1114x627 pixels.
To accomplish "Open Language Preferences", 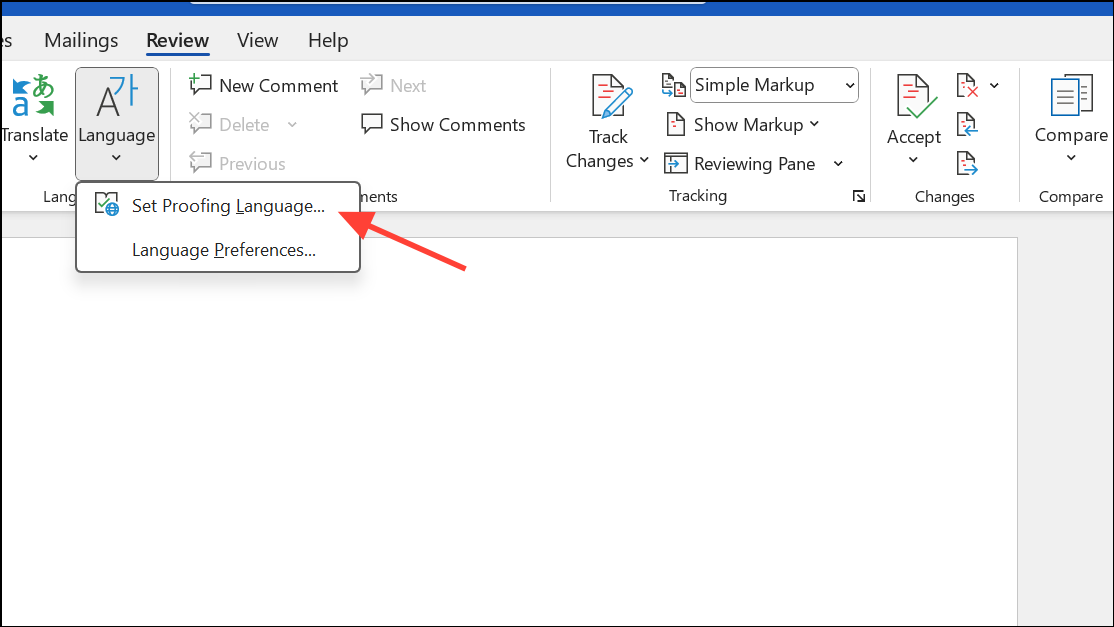I will 223,249.
